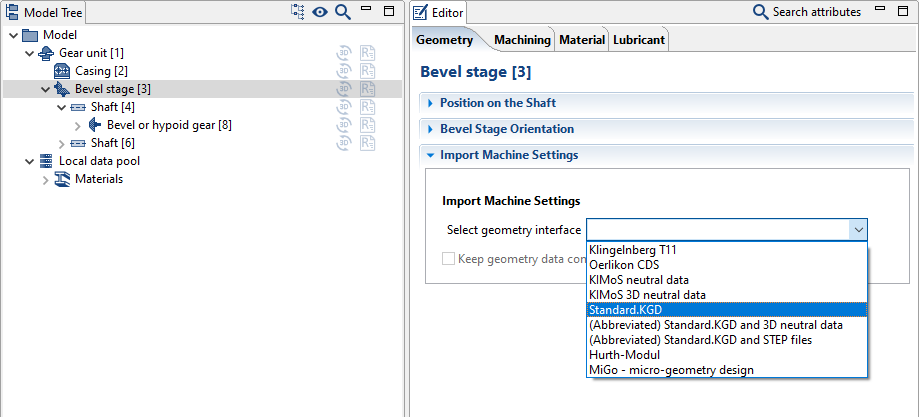Viewport: 919px width, 417px height.
Task: Select Casing [2] in the model tree
Action: tap(101, 71)
